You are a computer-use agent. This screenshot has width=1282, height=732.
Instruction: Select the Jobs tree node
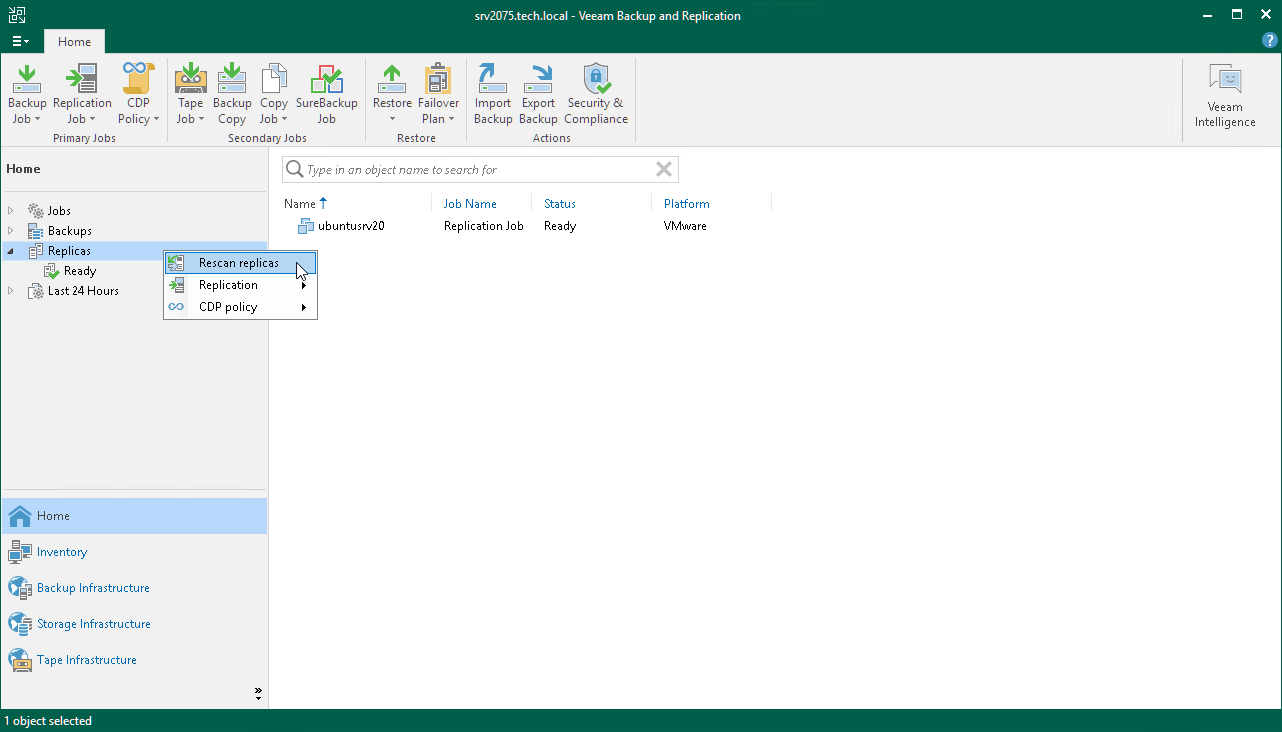pos(59,211)
